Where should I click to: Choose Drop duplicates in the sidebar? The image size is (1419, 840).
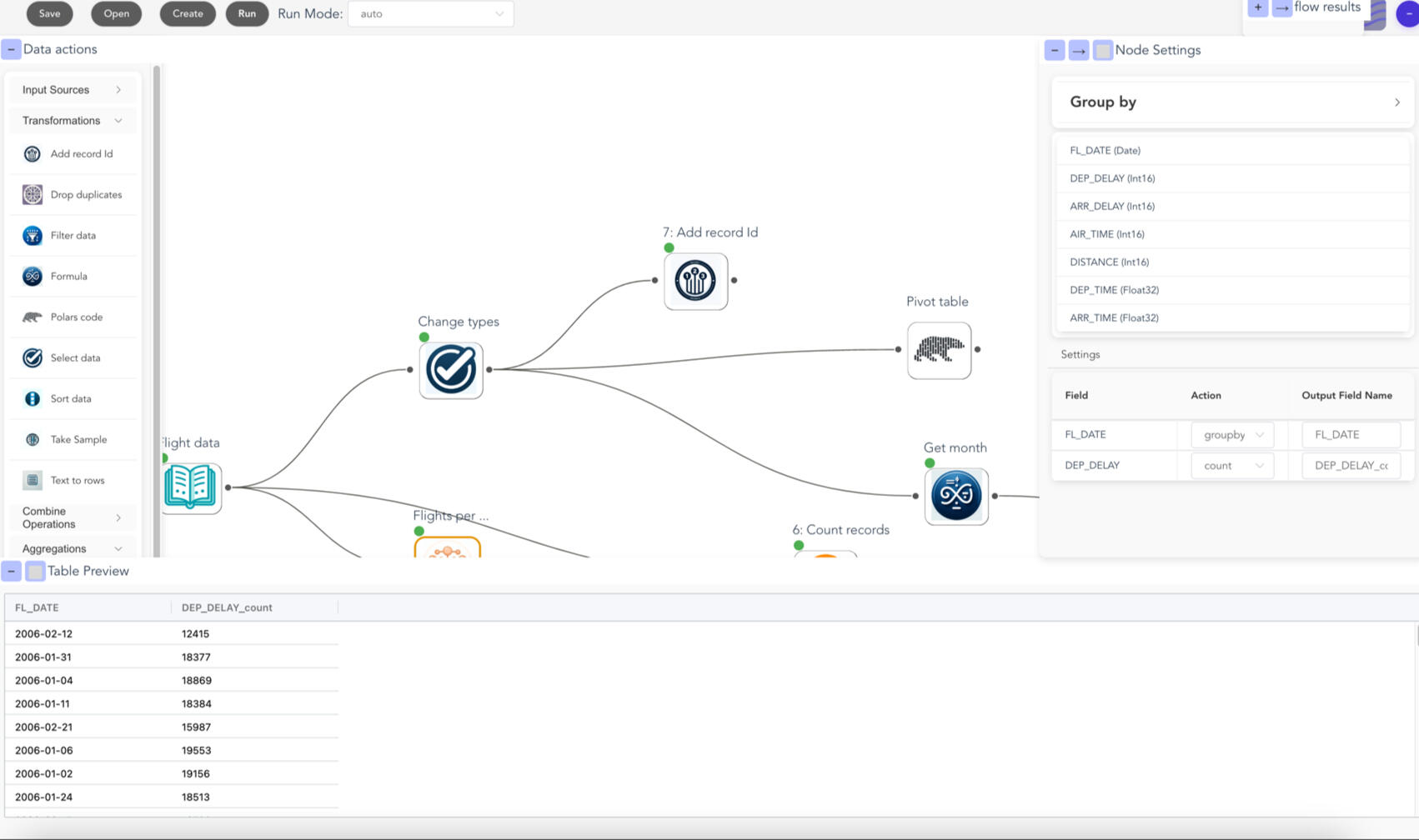pyautogui.click(x=85, y=195)
